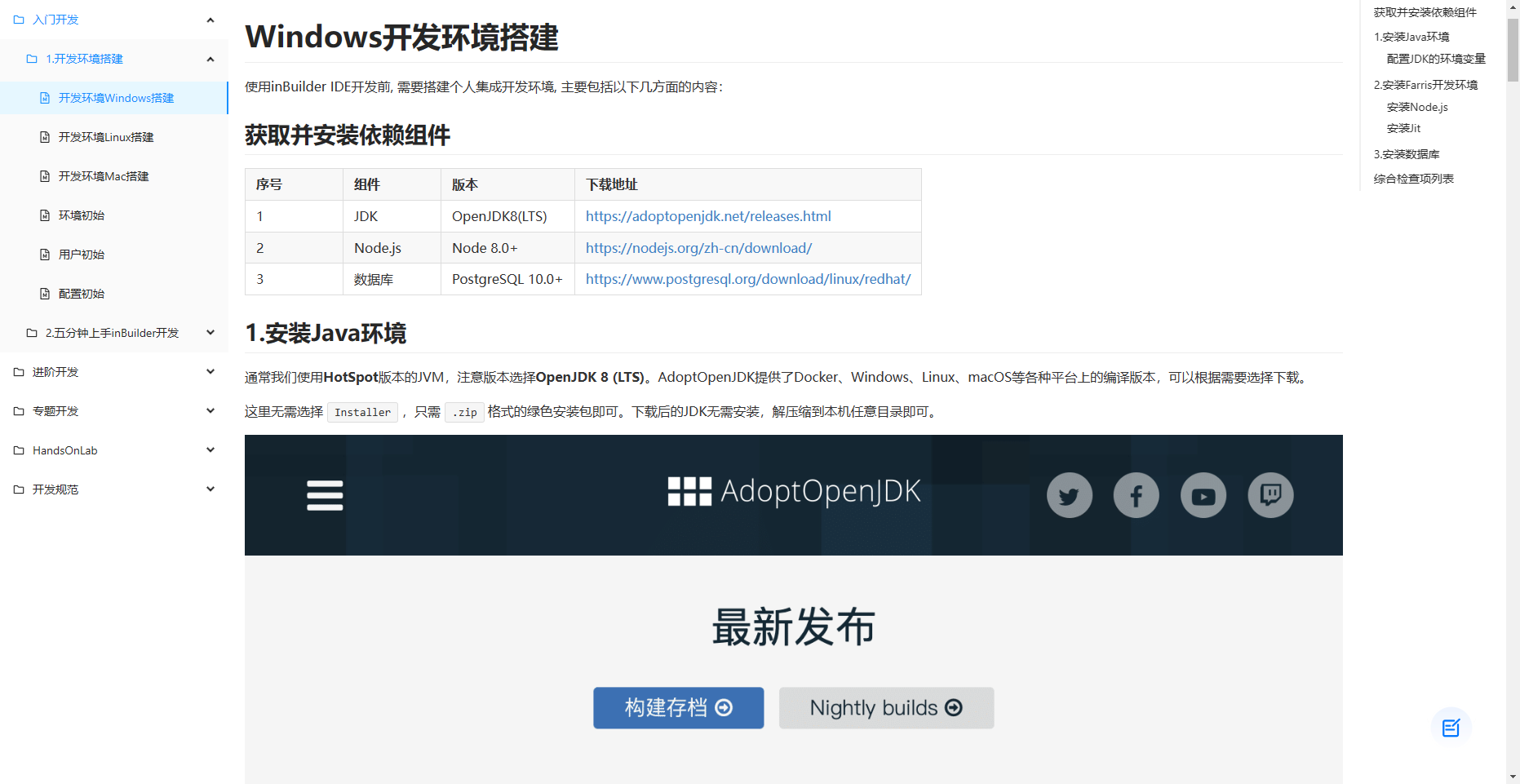Image resolution: width=1520 pixels, height=784 pixels.
Task: Click the folder icon beside 进阶开发
Action: [x=19, y=372]
